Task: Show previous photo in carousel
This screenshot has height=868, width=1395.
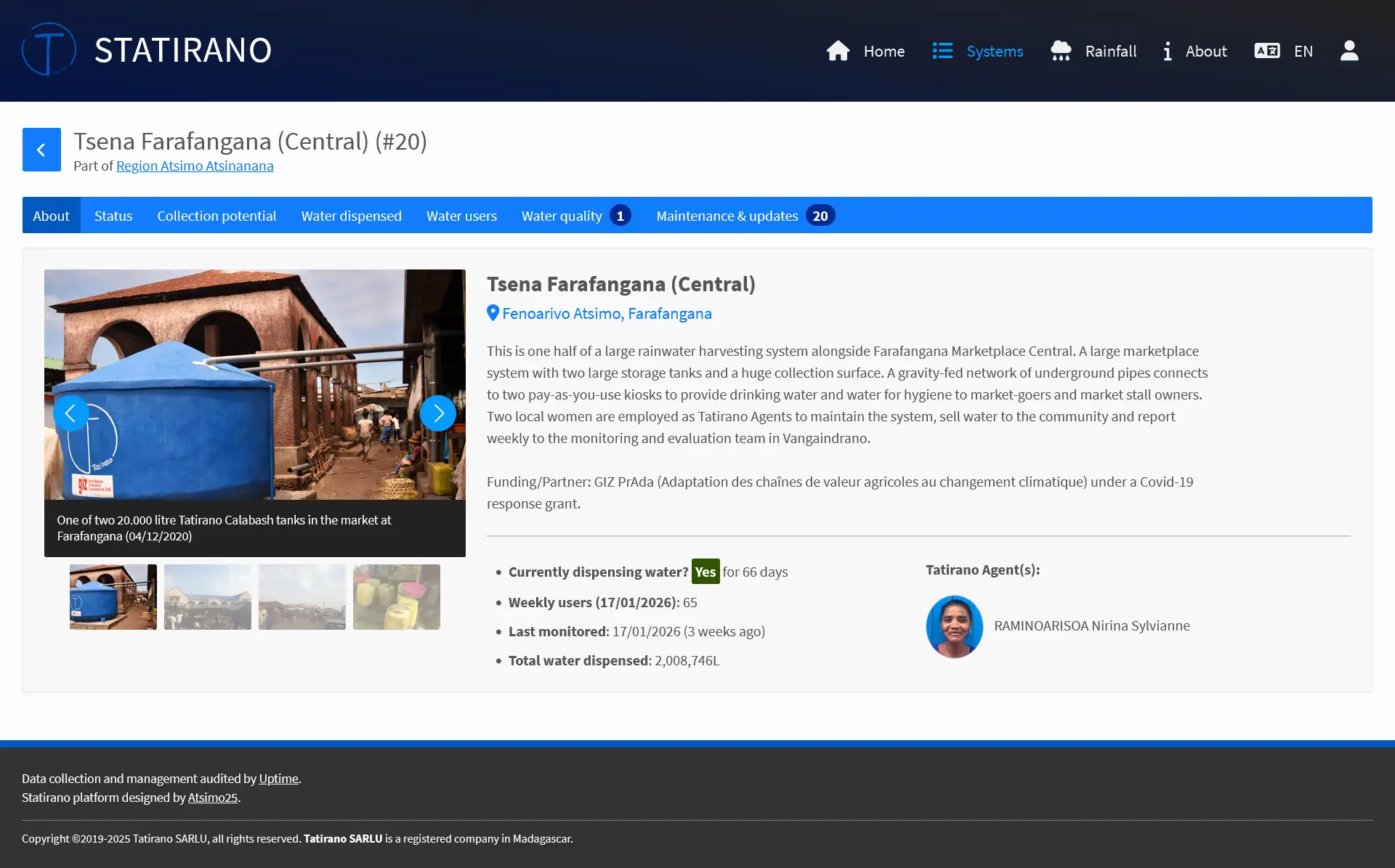Action: click(70, 413)
